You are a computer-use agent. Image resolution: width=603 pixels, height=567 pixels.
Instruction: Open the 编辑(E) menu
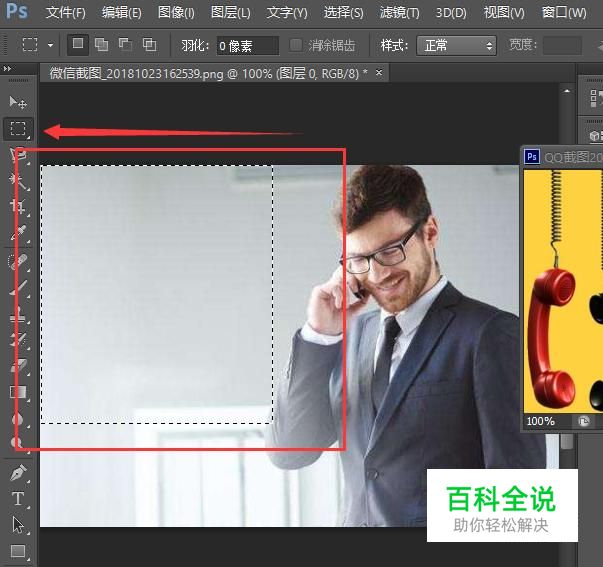point(122,13)
